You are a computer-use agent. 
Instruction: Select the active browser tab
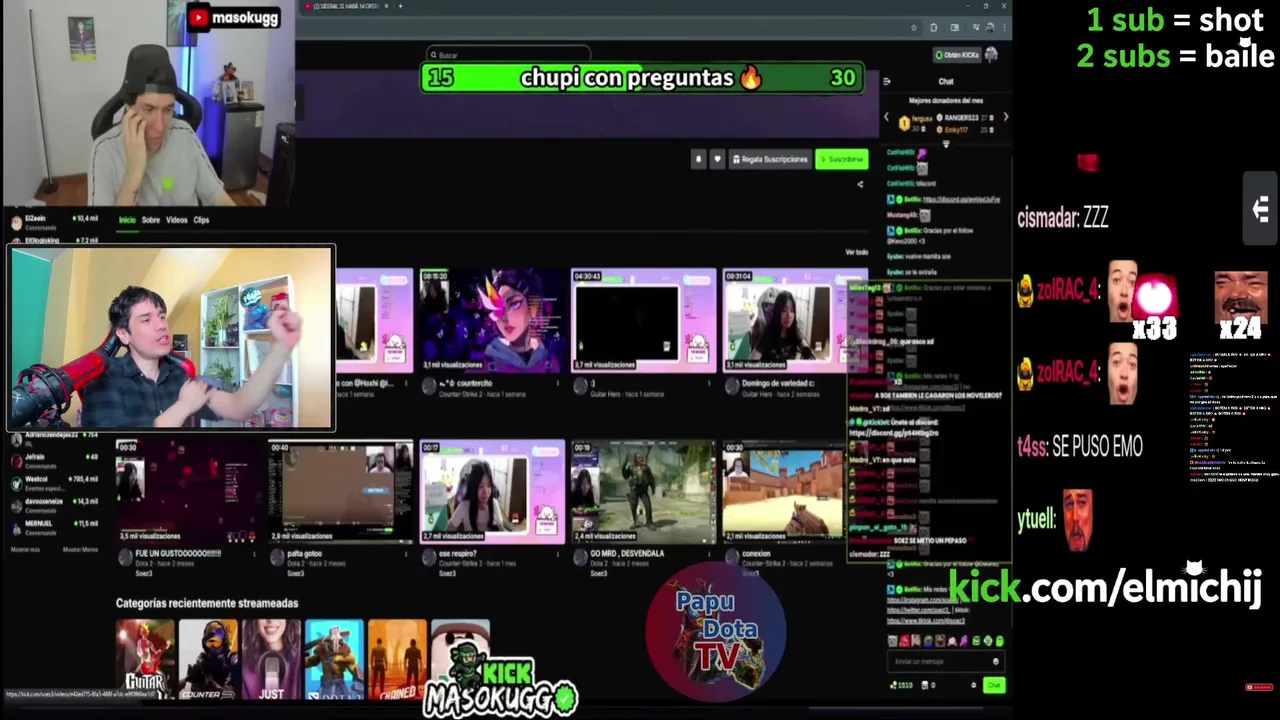point(347,6)
